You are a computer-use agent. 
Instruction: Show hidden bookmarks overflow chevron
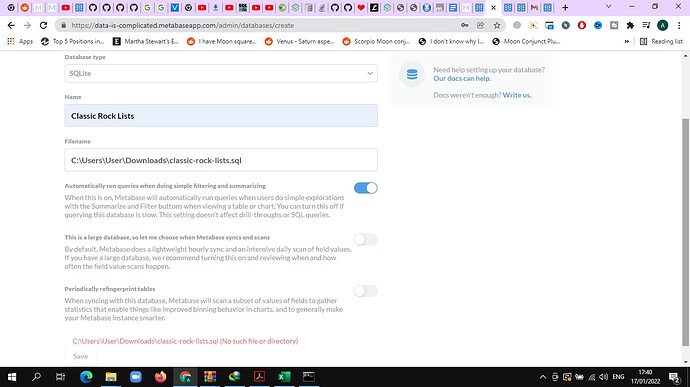627,41
